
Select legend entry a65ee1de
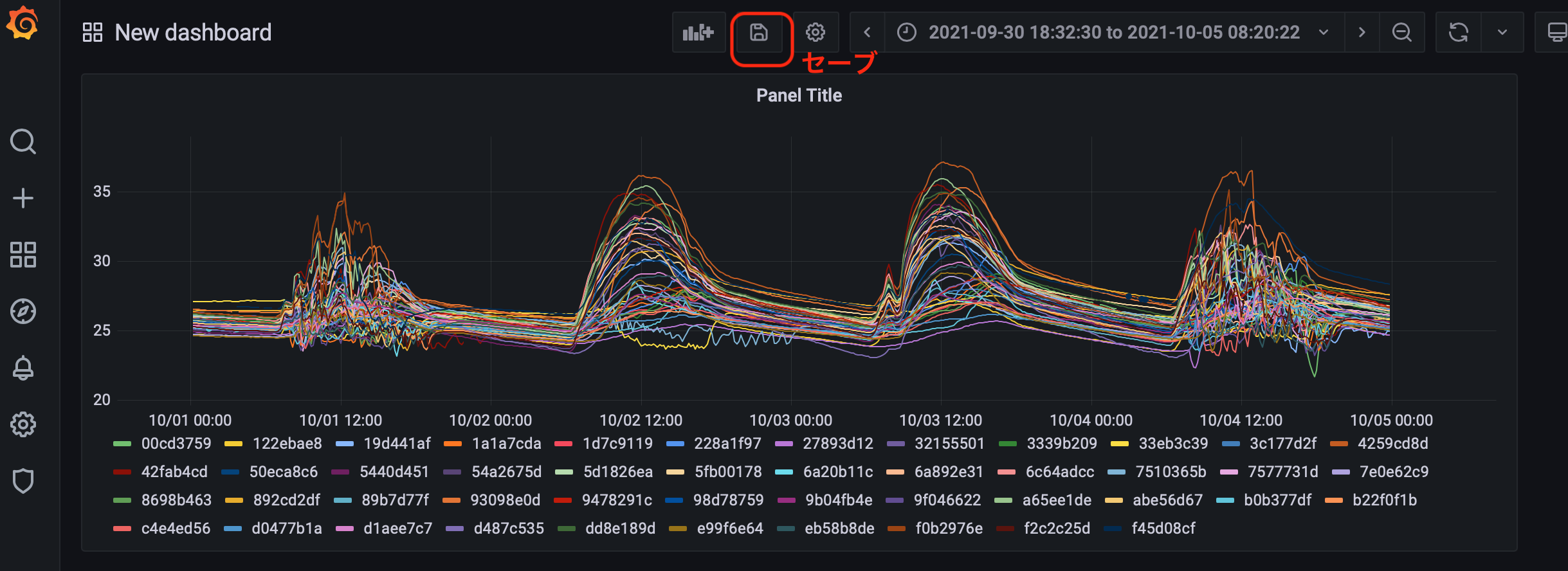[1057, 500]
